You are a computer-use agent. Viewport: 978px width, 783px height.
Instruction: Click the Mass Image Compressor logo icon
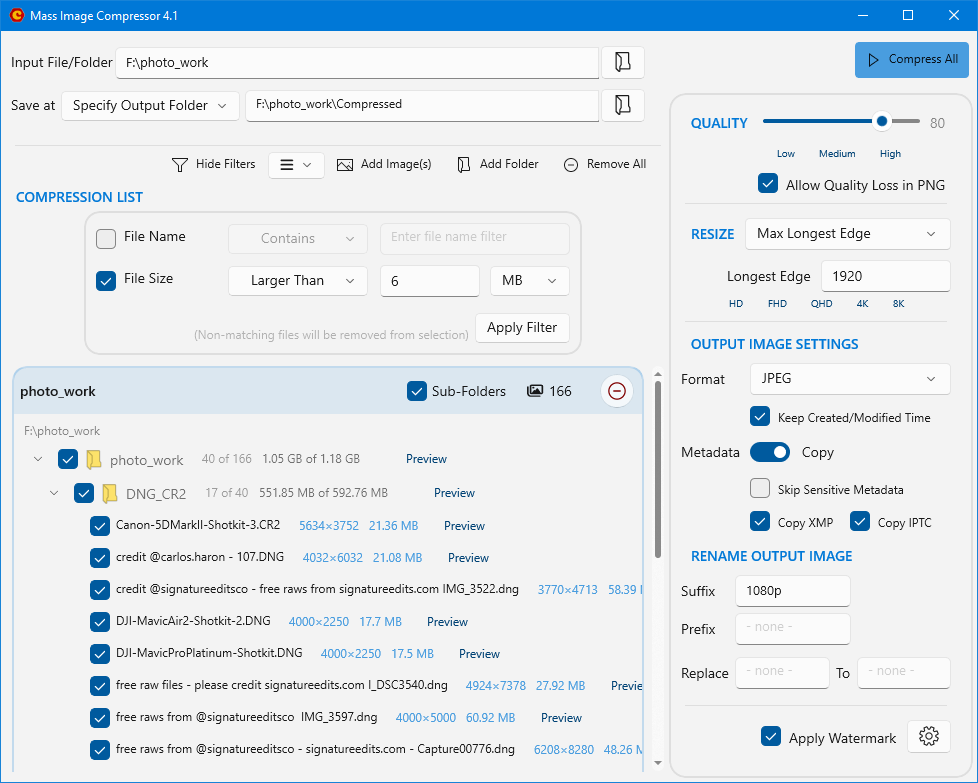coord(18,15)
